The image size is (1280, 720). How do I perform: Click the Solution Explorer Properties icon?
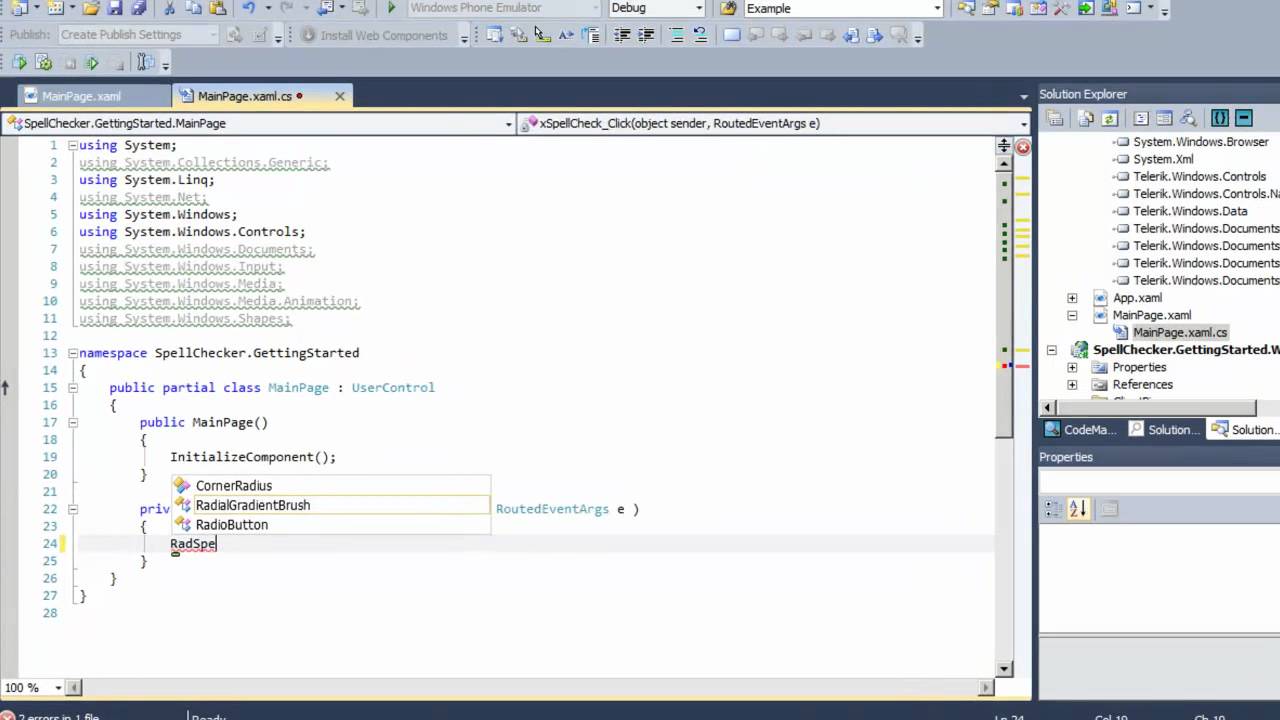pos(1054,118)
